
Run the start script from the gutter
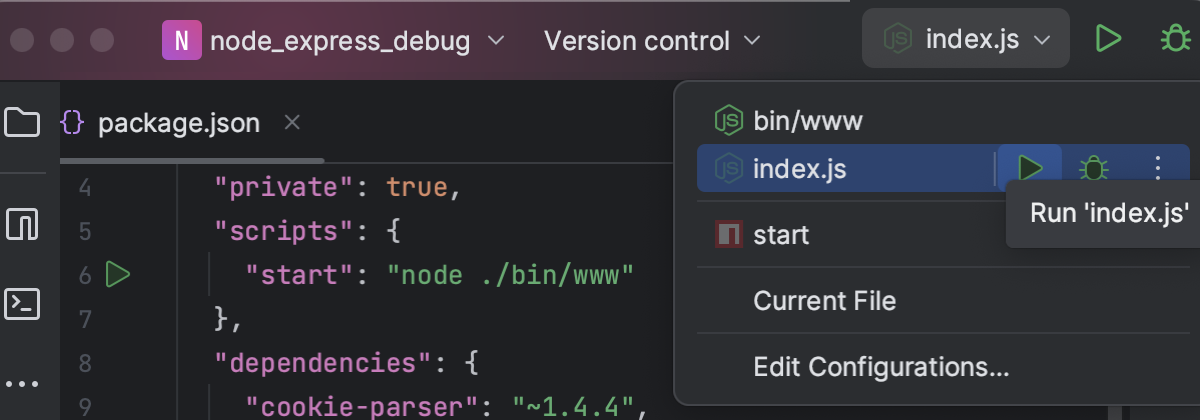(118, 273)
